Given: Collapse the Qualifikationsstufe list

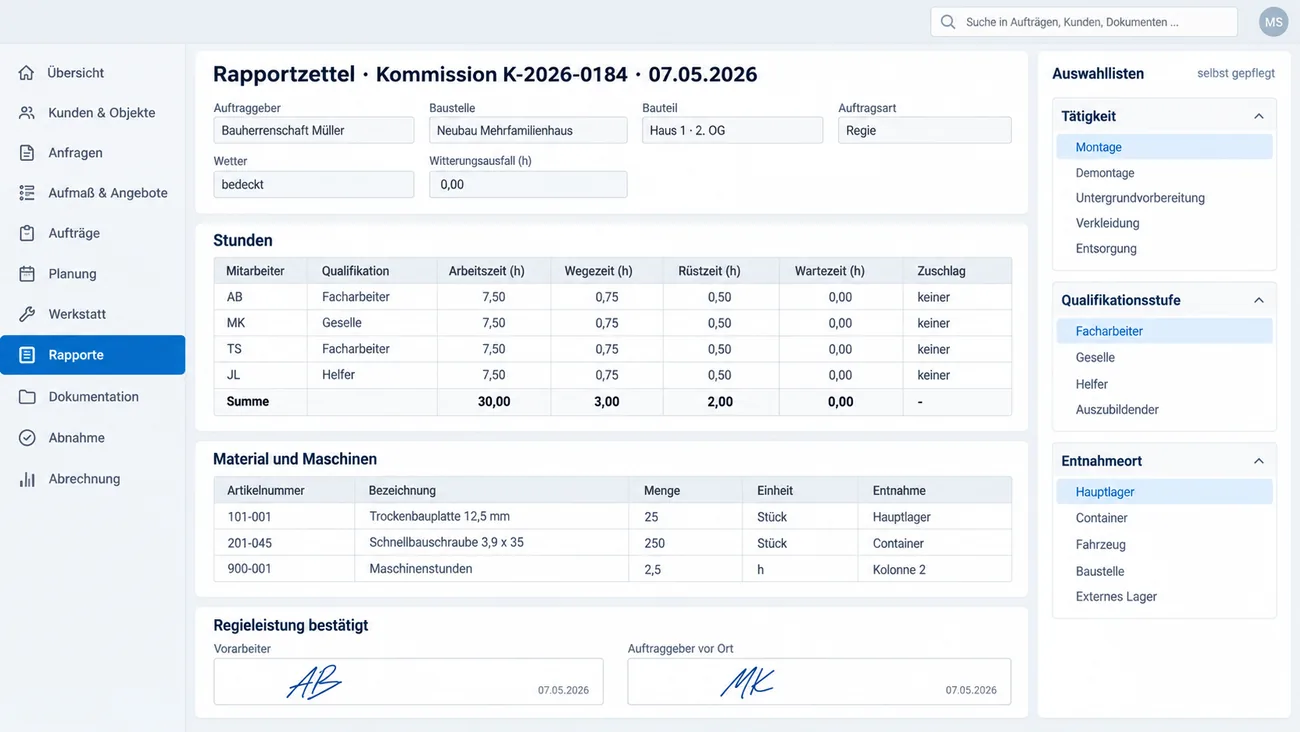Looking at the screenshot, I should 1258,300.
